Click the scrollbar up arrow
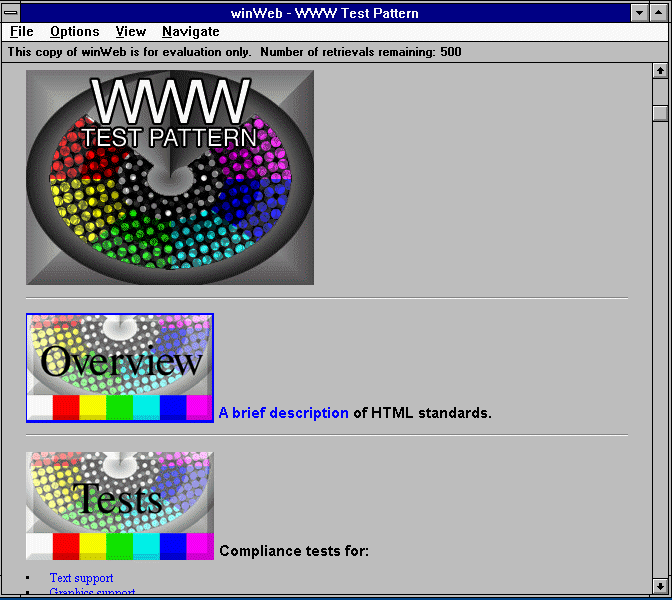The height and width of the screenshot is (600, 672). (x=660, y=71)
